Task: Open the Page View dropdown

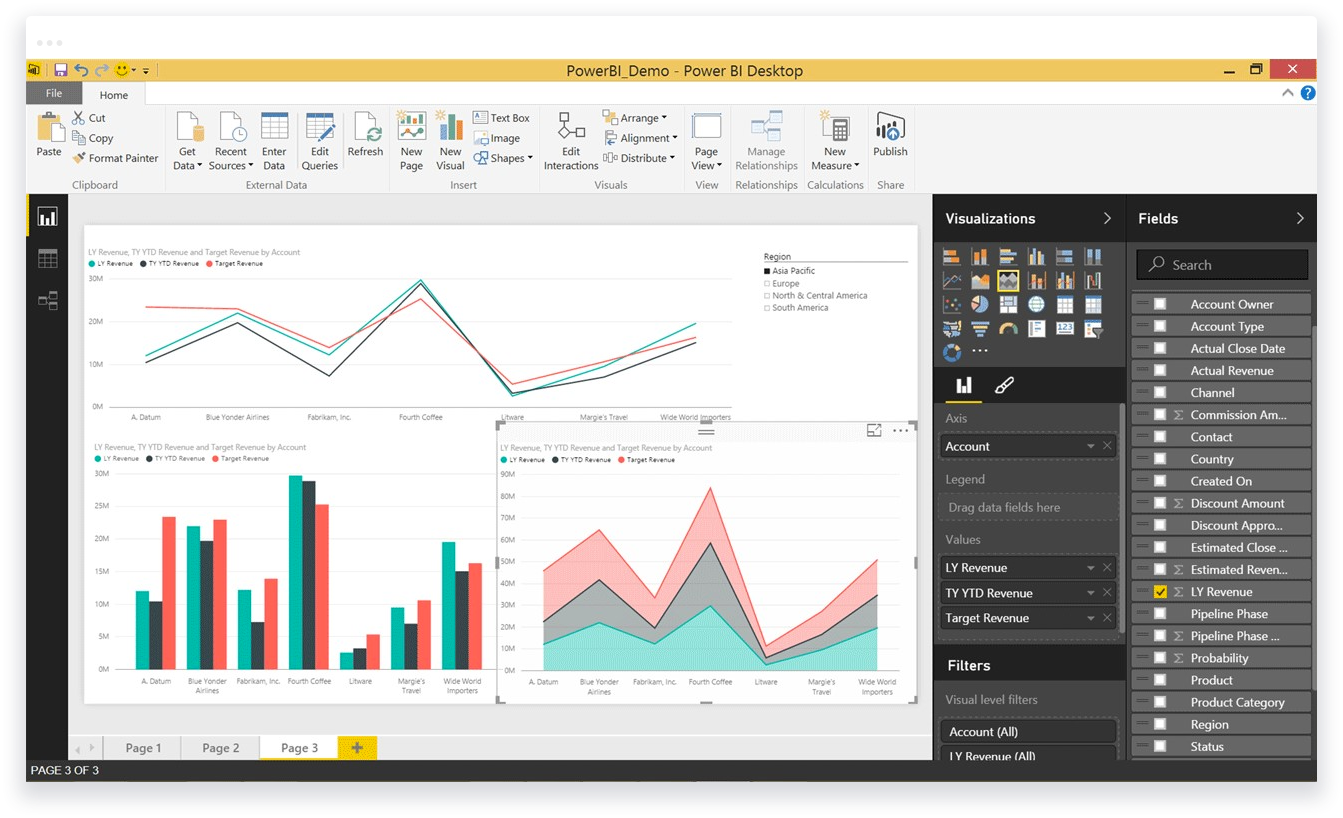Action: 706,140
